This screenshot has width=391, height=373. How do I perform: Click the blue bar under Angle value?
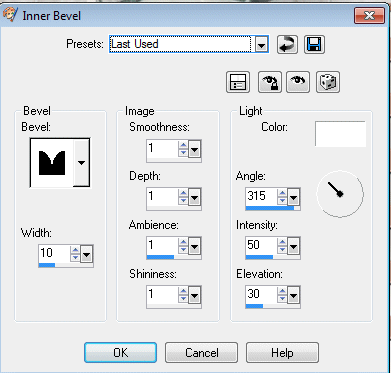point(270,208)
